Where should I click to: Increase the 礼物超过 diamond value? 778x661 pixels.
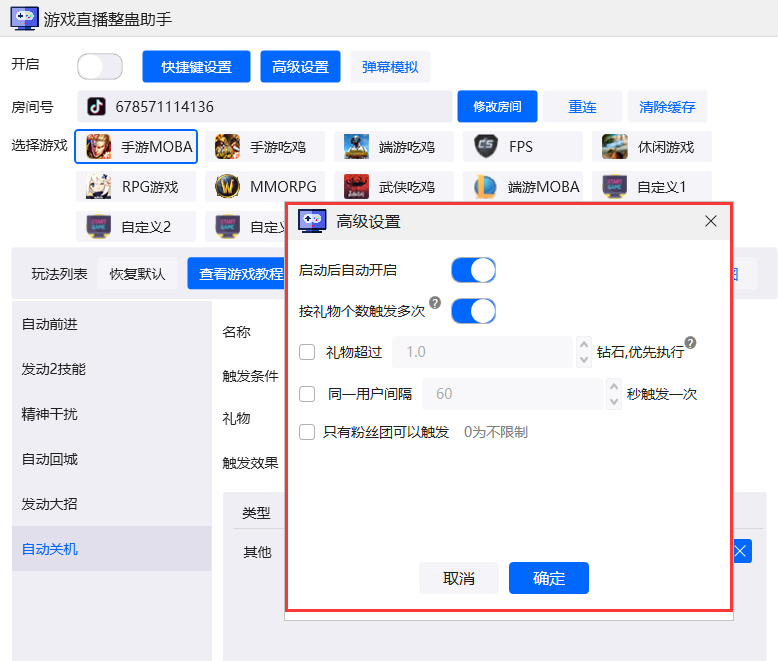[584, 344]
